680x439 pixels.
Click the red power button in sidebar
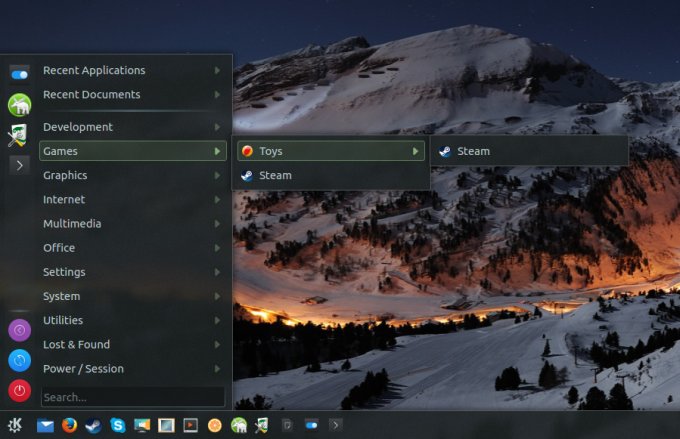tap(19, 390)
